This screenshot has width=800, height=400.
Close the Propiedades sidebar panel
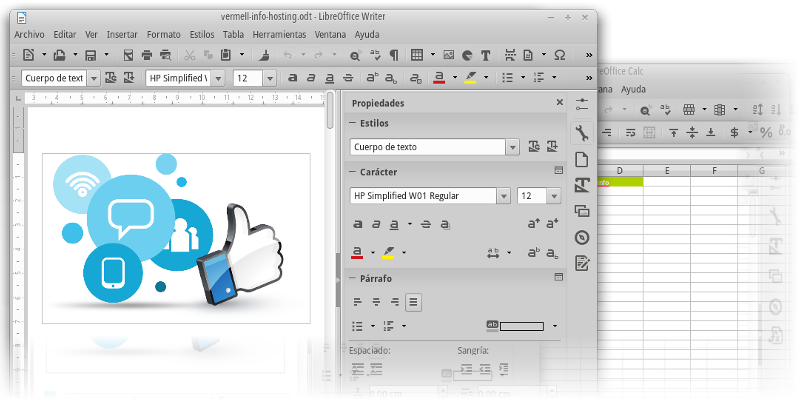point(560,103)
